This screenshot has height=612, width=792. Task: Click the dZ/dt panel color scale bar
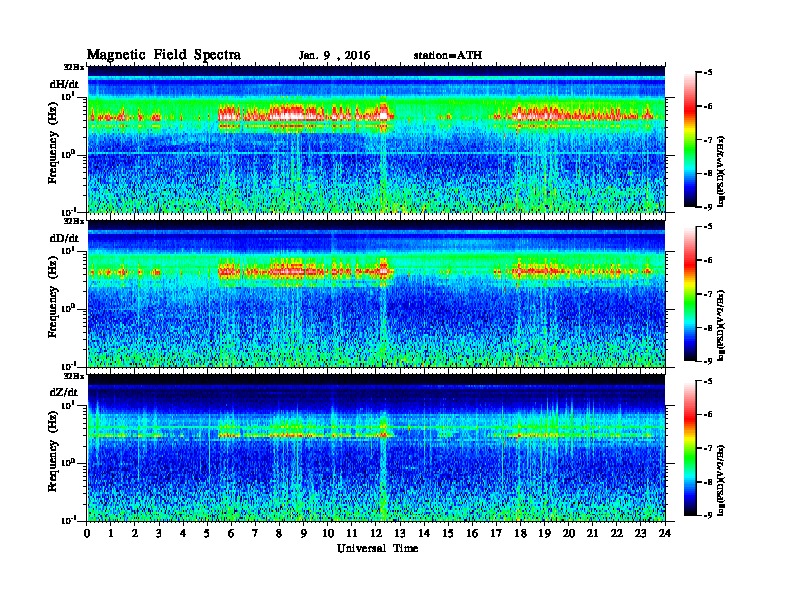tap(689, 448)
